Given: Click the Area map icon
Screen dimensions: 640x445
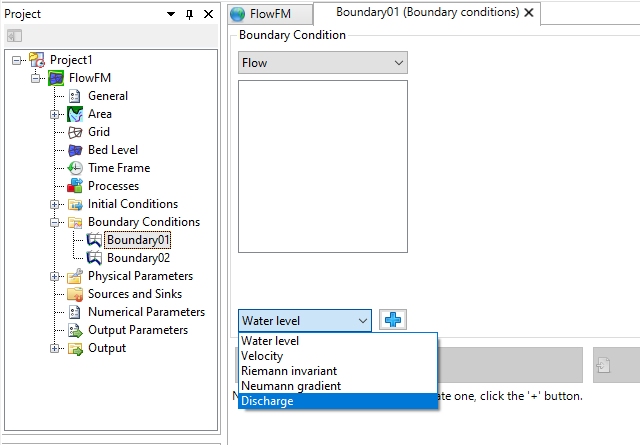Looking at the screenshot, I should (x=75, y=114).
